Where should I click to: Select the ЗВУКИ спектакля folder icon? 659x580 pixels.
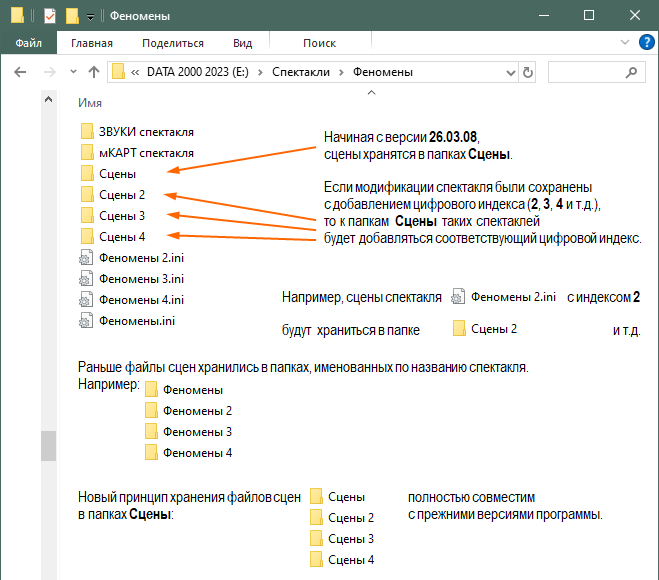(x=87, y=131)
